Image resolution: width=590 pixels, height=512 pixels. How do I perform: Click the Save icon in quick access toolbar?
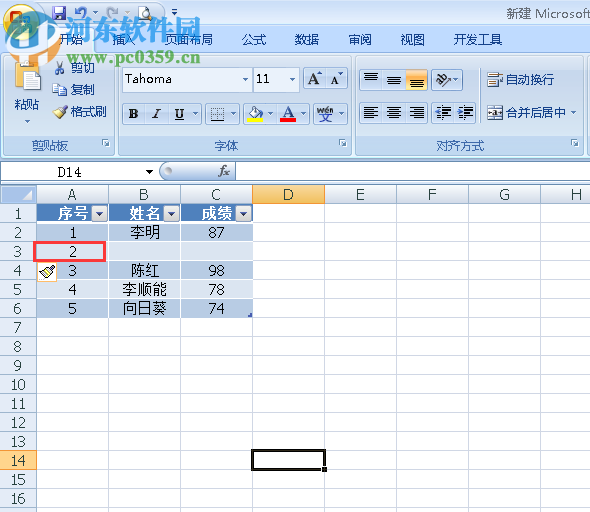coord(59,13)
